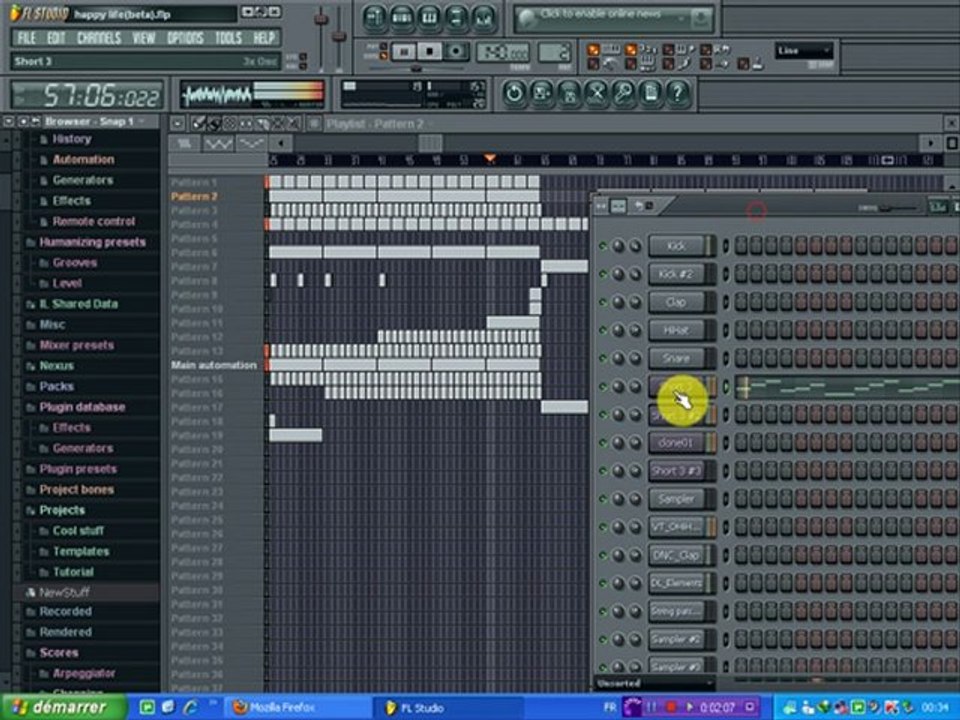Toggle channel select LED right of Sampler

pyautogui.click(x=726, y=499)
